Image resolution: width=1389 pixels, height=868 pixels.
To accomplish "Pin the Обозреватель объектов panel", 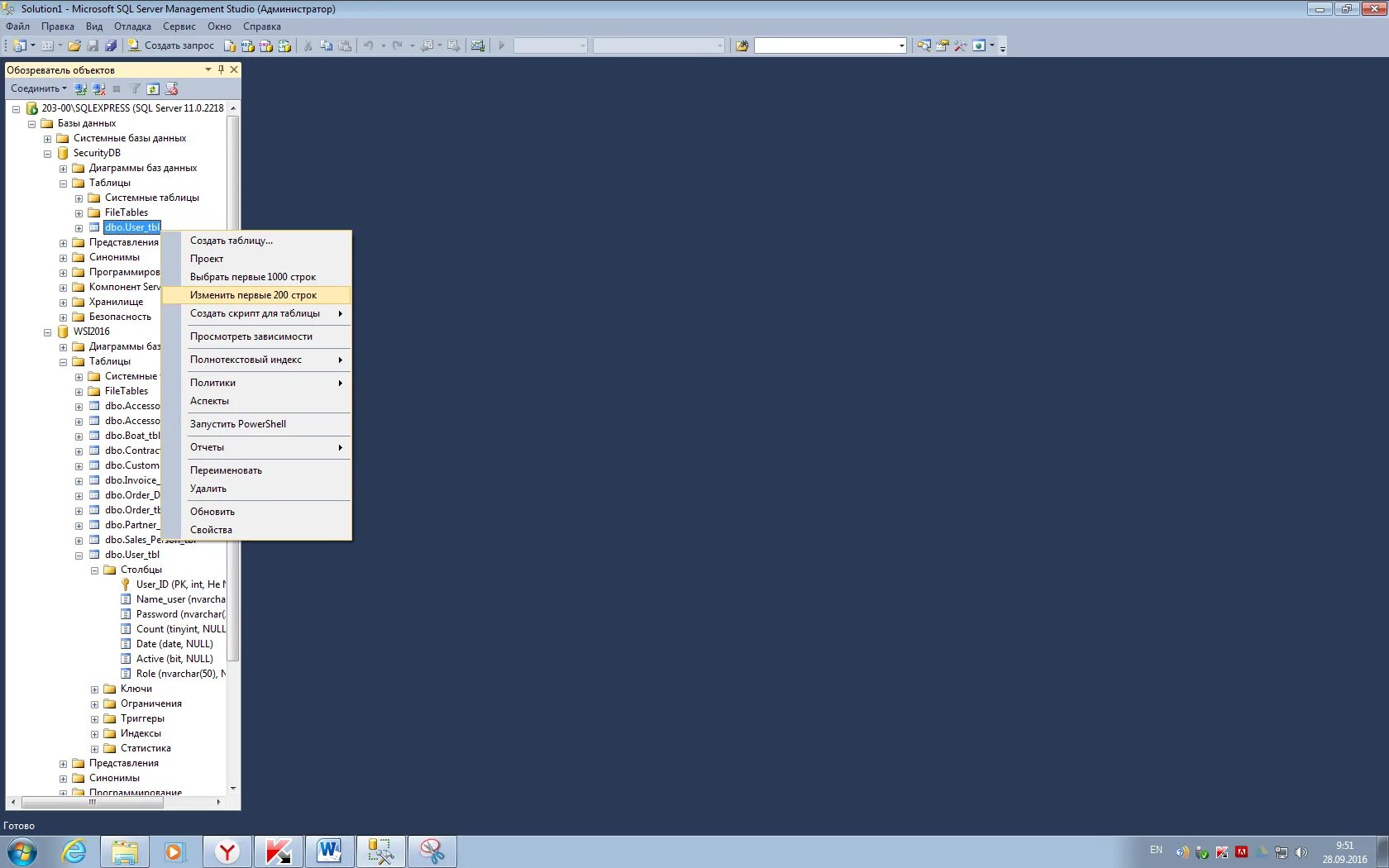I will click(x=221, y=69).
